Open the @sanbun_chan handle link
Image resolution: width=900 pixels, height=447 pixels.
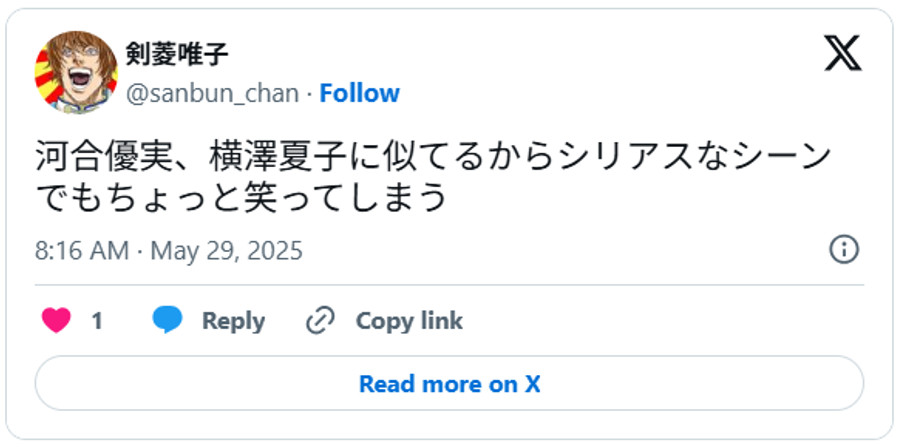pyautogui.click(x=211, y=93)
